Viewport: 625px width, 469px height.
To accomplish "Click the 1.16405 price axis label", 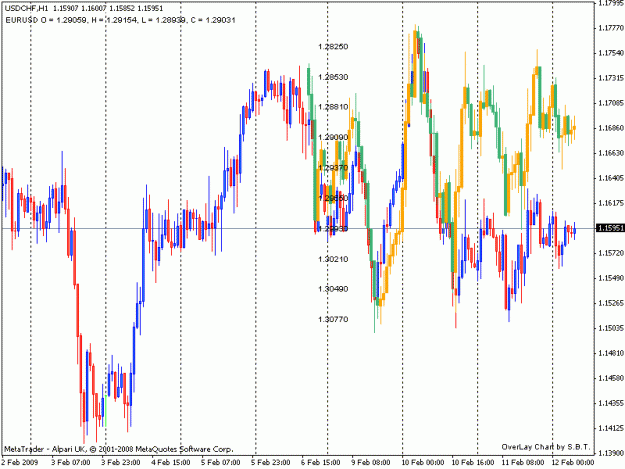I will [611, 178].
